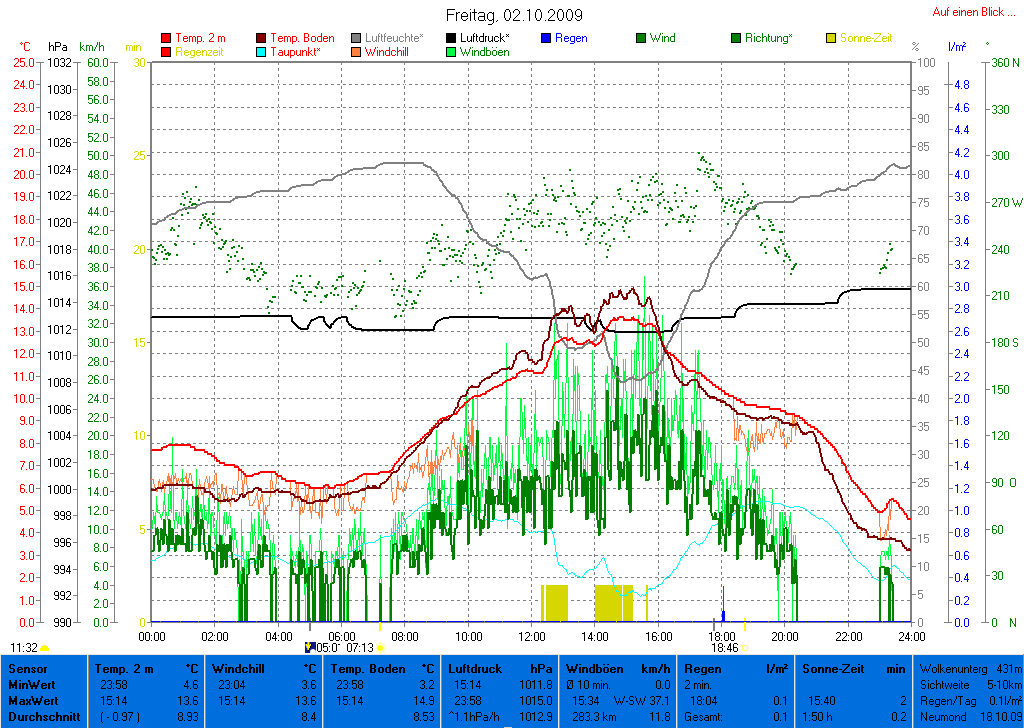Click the sunrise icon next to 07:13
The image size is (1024, 728).
click(x=380, y=648)
